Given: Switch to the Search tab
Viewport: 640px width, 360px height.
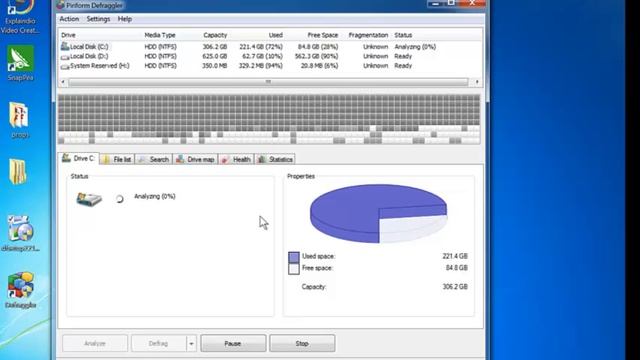Looking at the screenshot, I should pos(154,159).
